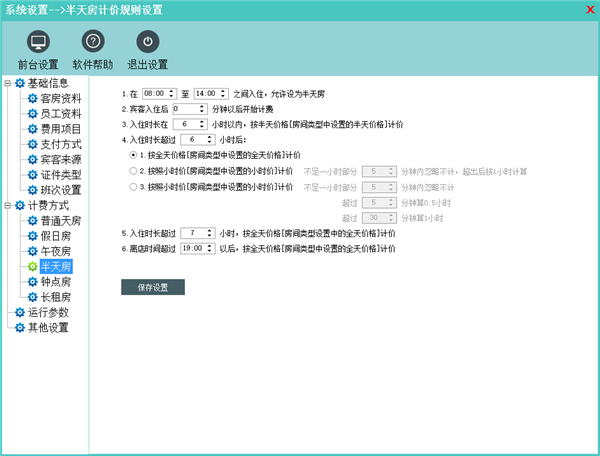
Task: Click gear icon next to 运行参数
Action: [19, 312]
